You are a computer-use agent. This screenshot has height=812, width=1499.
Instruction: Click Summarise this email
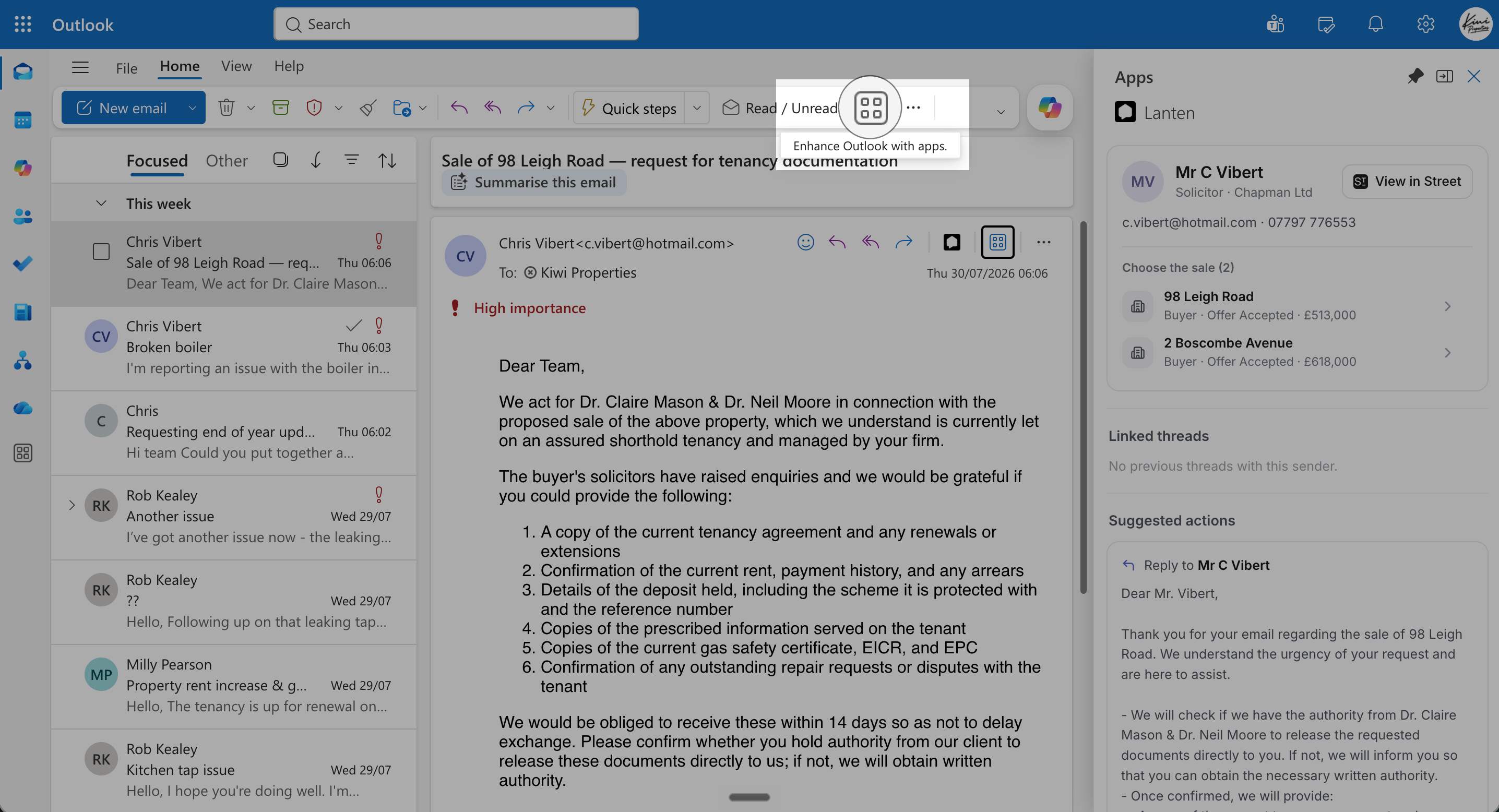(533, 183)
